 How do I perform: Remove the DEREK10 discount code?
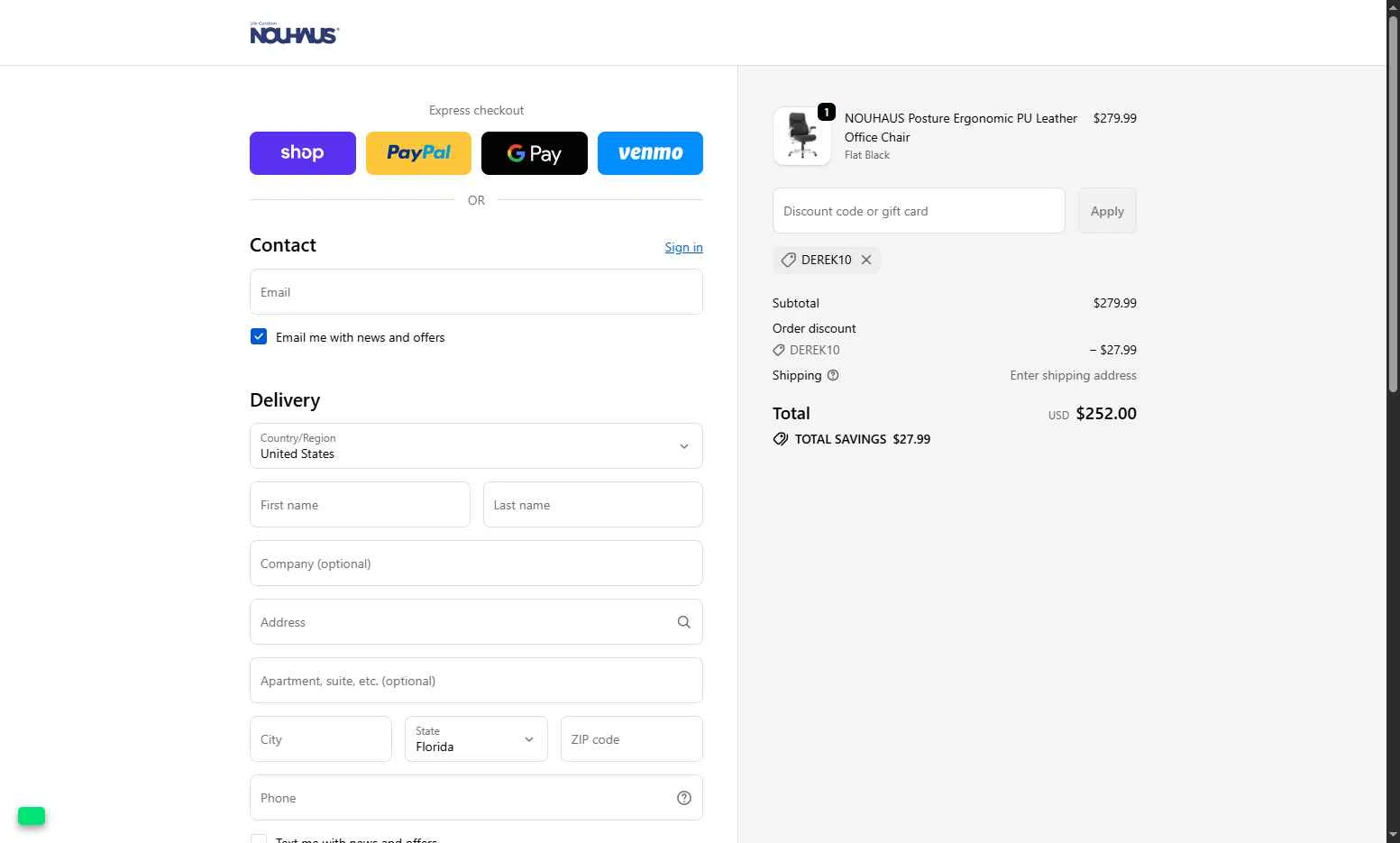coord(866,260)
